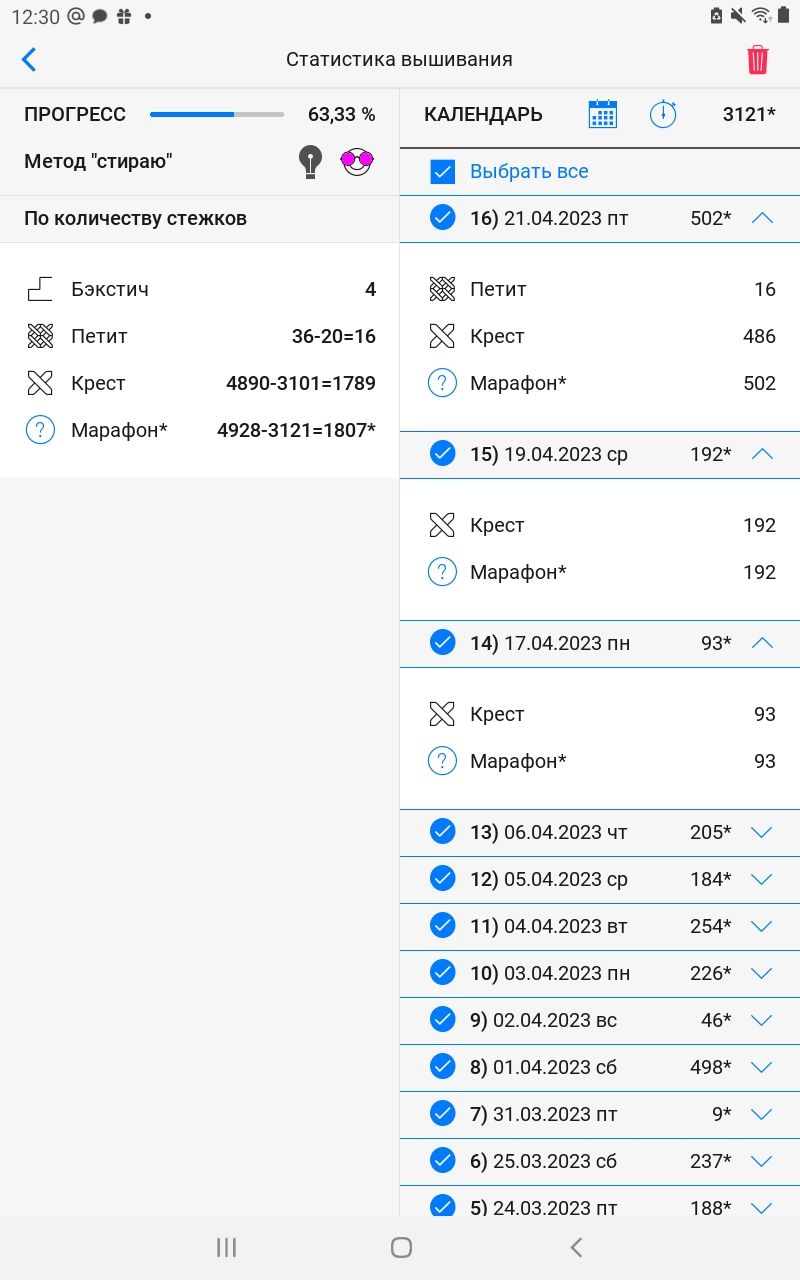Viewport: 800px width, 1280px height.
Task: Expand the 04.04.2023 вт entry
Action: click(x=762, y=926)
